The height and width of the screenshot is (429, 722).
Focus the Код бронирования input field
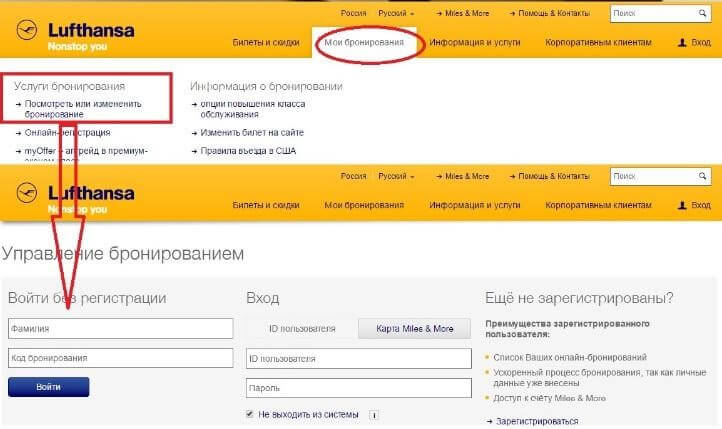121,358
